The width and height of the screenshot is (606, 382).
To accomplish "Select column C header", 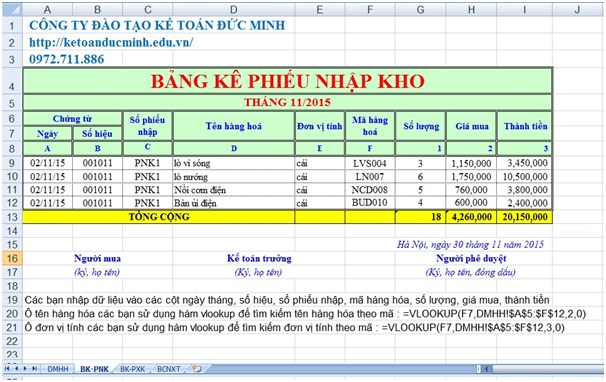I will pyautogui.click(x=147, y=9).
